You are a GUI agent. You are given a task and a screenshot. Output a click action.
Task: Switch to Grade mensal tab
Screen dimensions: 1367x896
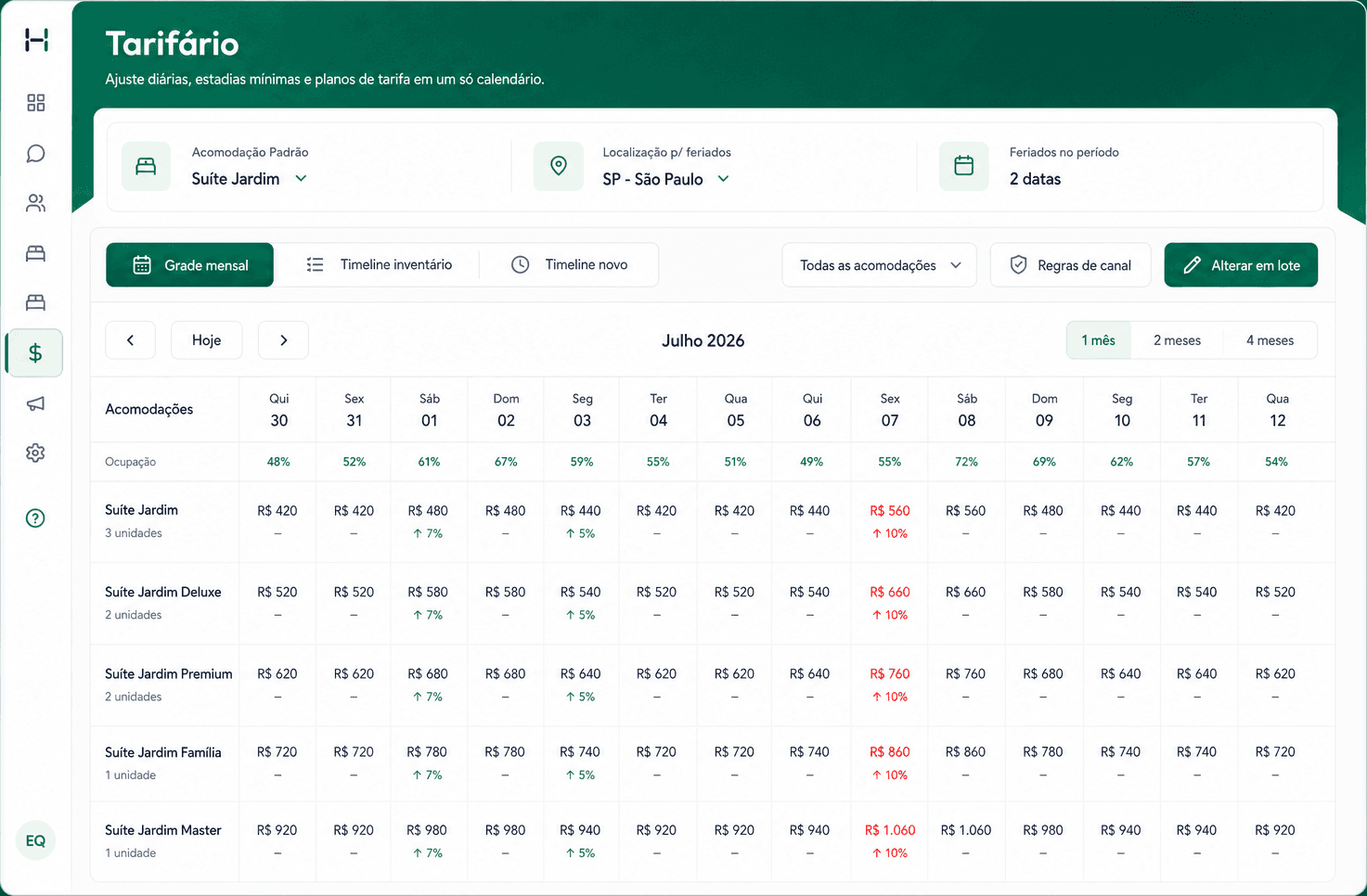click(189, 265)
